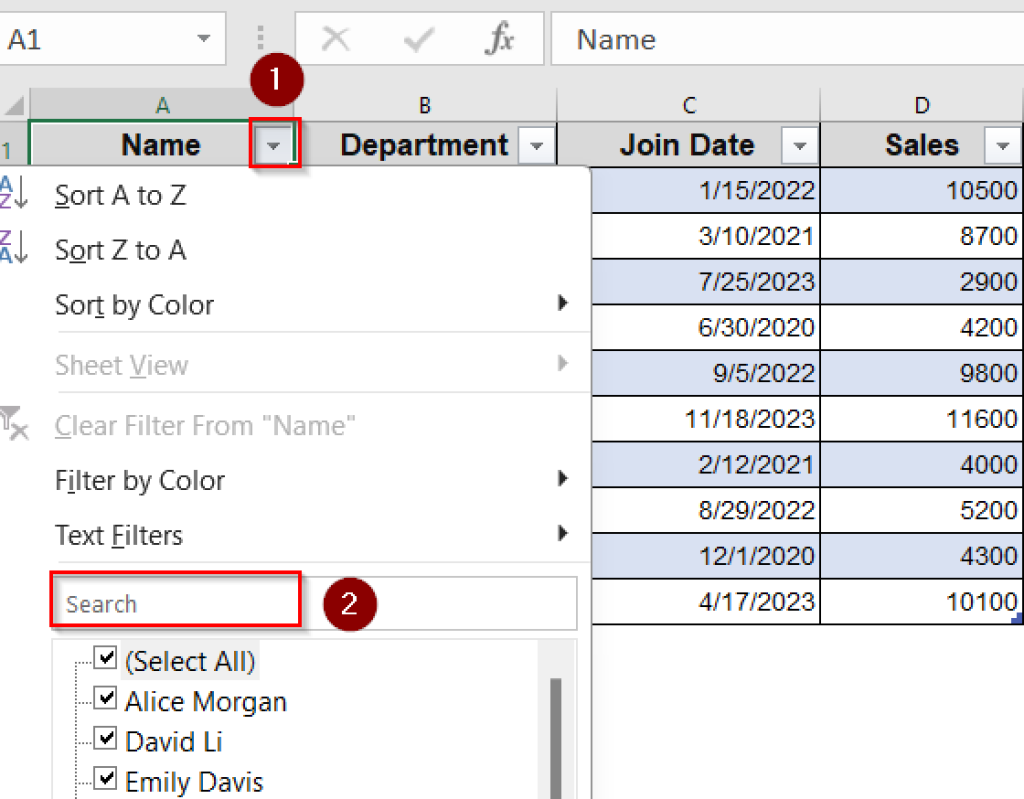Open the Department column filter dropdown
The height and width of the screenshot is (799, 1024).
pyautogui.click(x=537, y=145)
